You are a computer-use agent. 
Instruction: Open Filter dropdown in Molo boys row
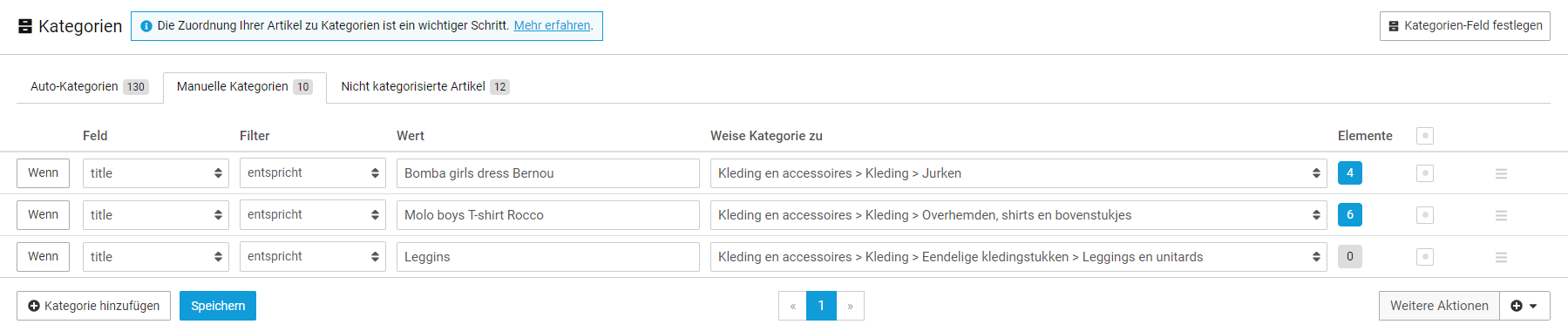[x=313, y=215]
